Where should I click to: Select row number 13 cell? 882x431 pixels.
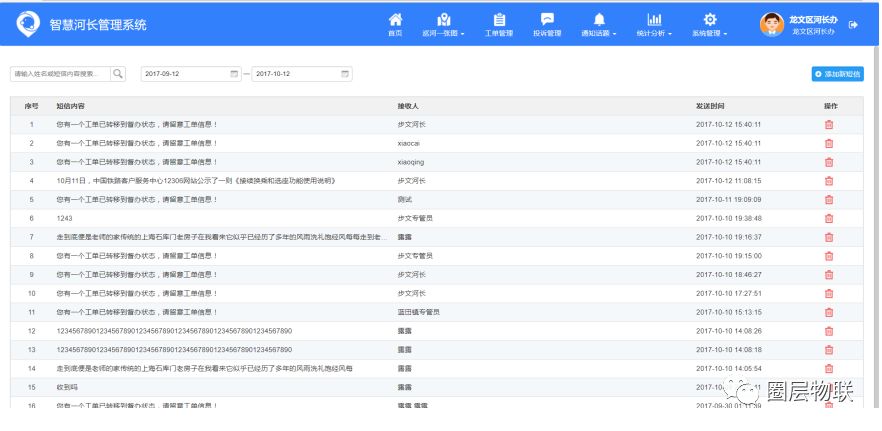pos(32,349)
